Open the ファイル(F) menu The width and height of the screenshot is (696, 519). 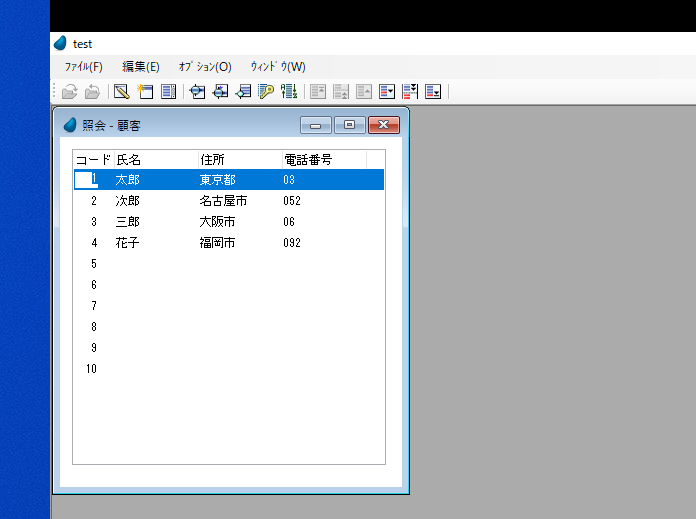pos(83,67)
